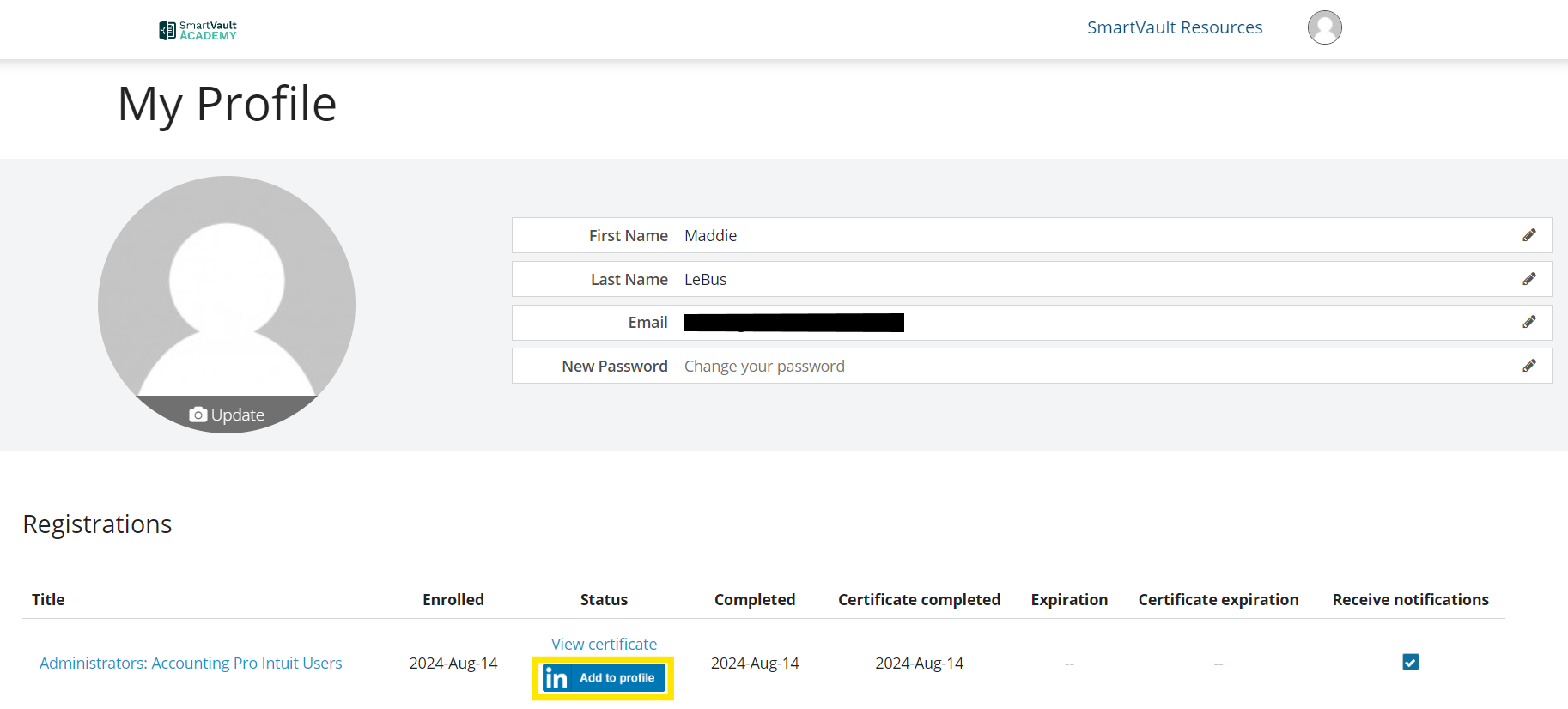Click the large profile picture placeholder
Viewport: 1568px width, 709px height.
(x=227, y=305)
